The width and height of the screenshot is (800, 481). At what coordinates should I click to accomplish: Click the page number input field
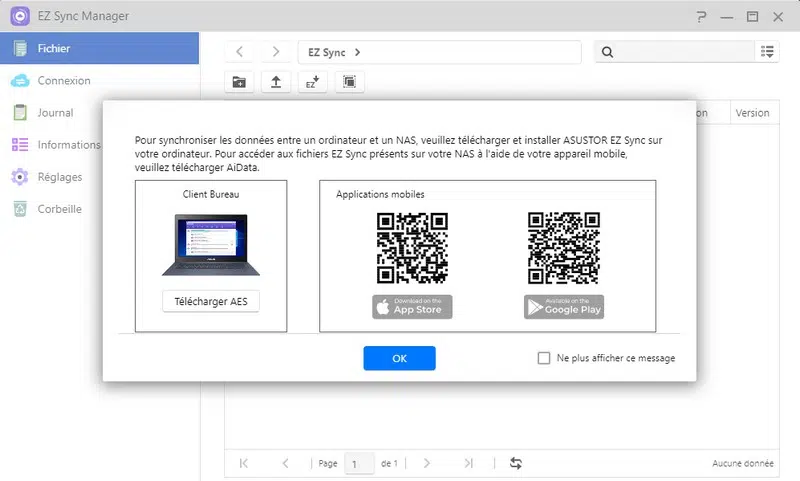360,464
